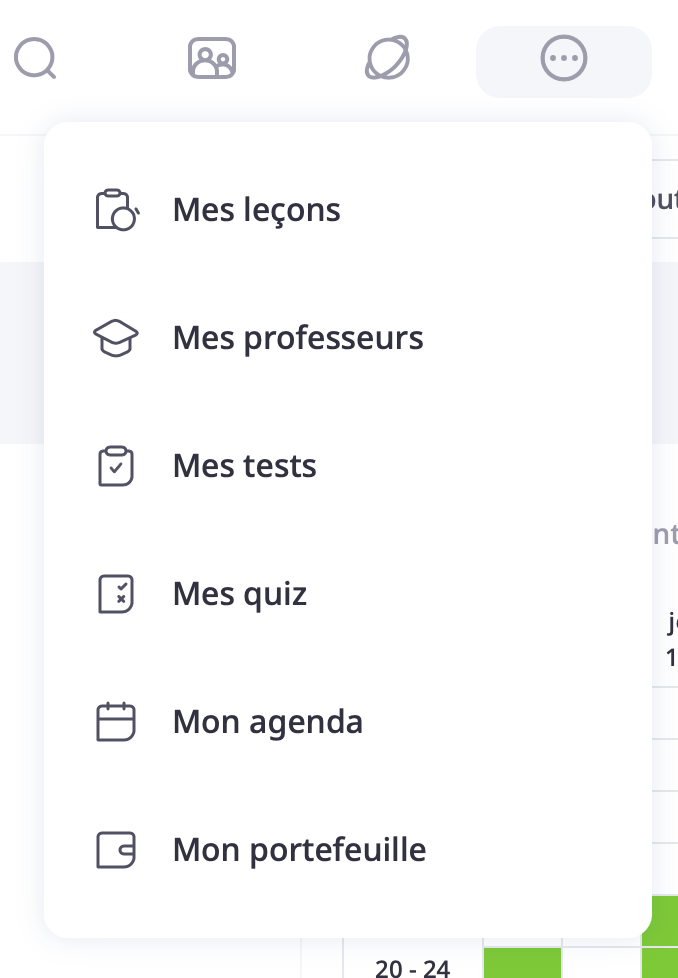Open the "Mon agenda" text label
The image size is (678, 978).
[x=267, y=722]
